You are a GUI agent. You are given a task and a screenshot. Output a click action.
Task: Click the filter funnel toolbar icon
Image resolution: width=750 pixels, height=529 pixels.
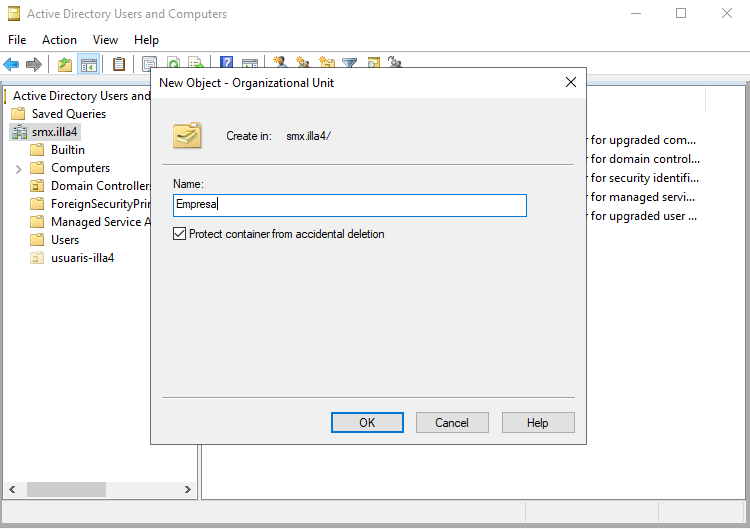(350, 65)
